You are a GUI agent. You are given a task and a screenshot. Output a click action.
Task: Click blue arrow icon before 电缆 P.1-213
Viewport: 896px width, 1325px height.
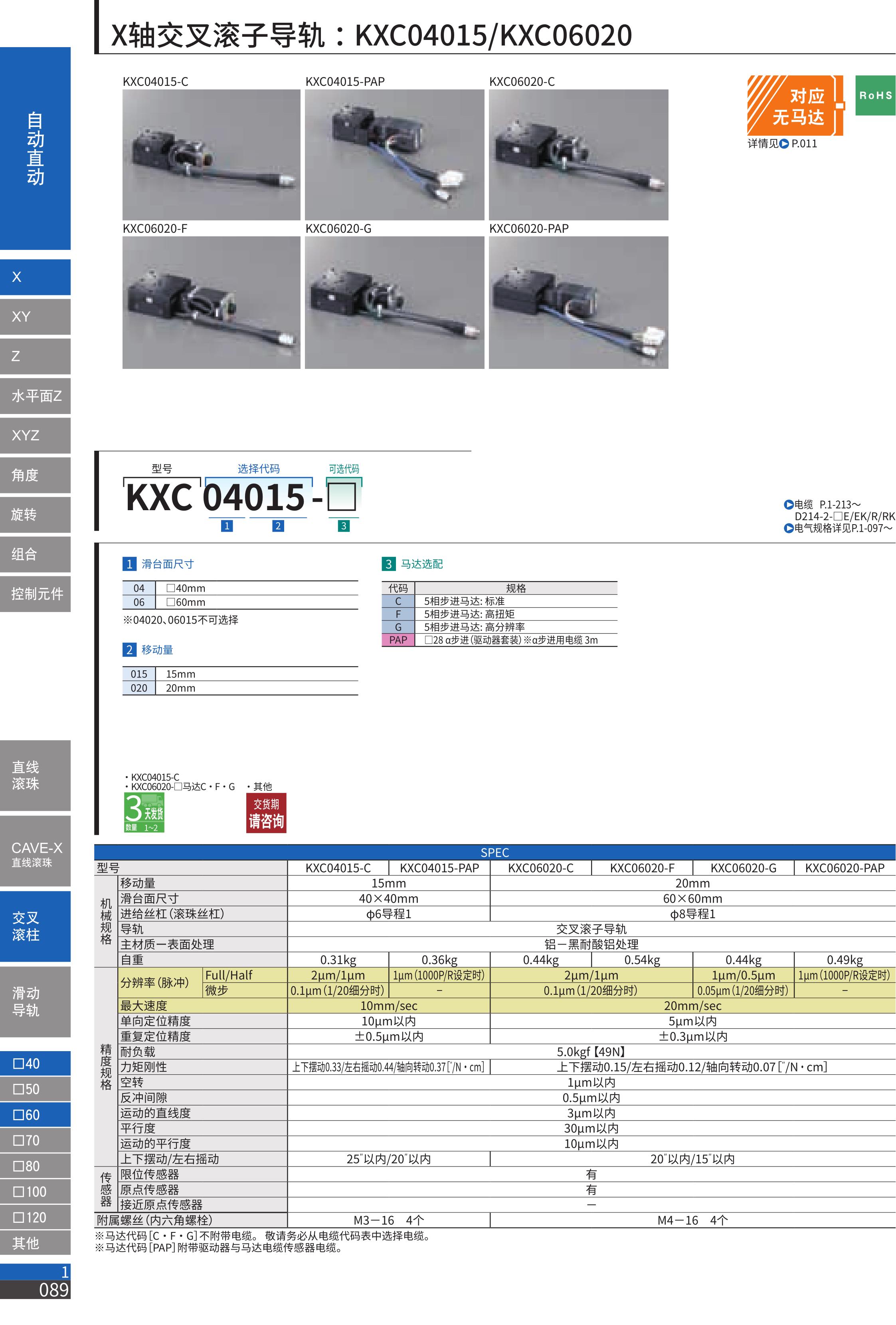tap(788, 504)
